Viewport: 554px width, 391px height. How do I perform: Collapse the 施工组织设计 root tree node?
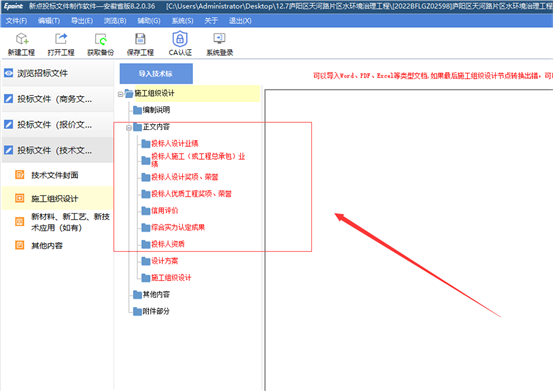point(120,94)
